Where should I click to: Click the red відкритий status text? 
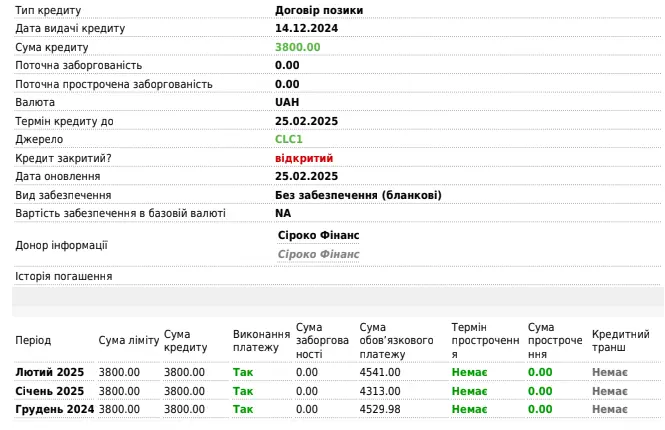pyautogui.click(x=304, y=158)
